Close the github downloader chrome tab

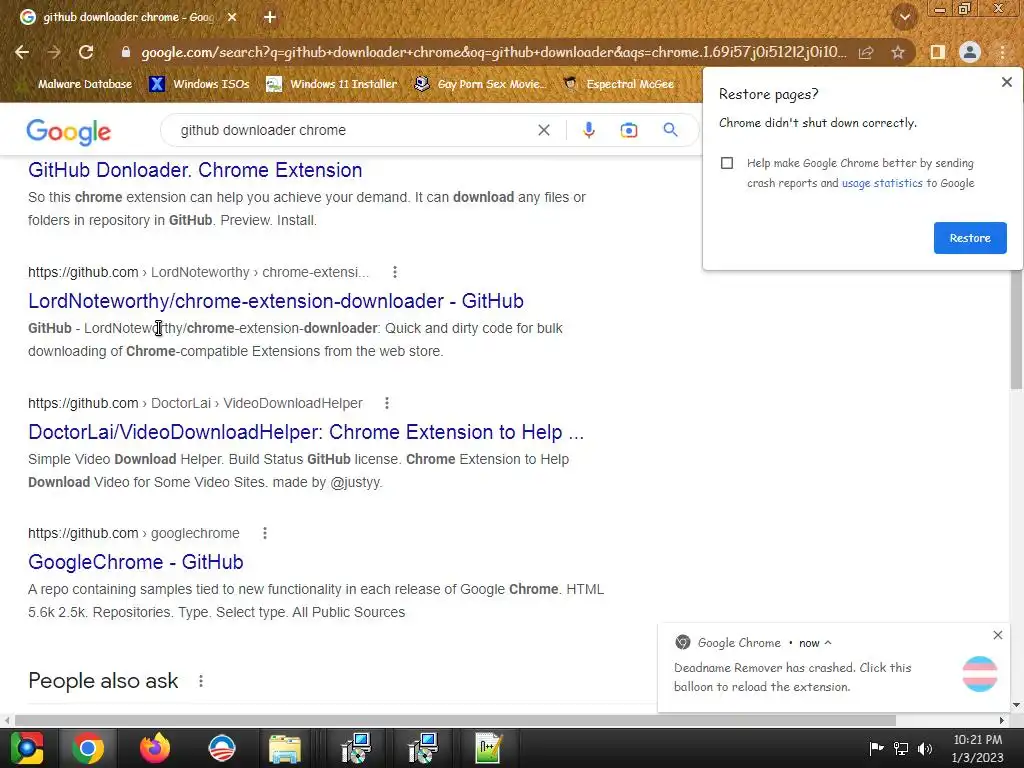[x=232, y=17]
